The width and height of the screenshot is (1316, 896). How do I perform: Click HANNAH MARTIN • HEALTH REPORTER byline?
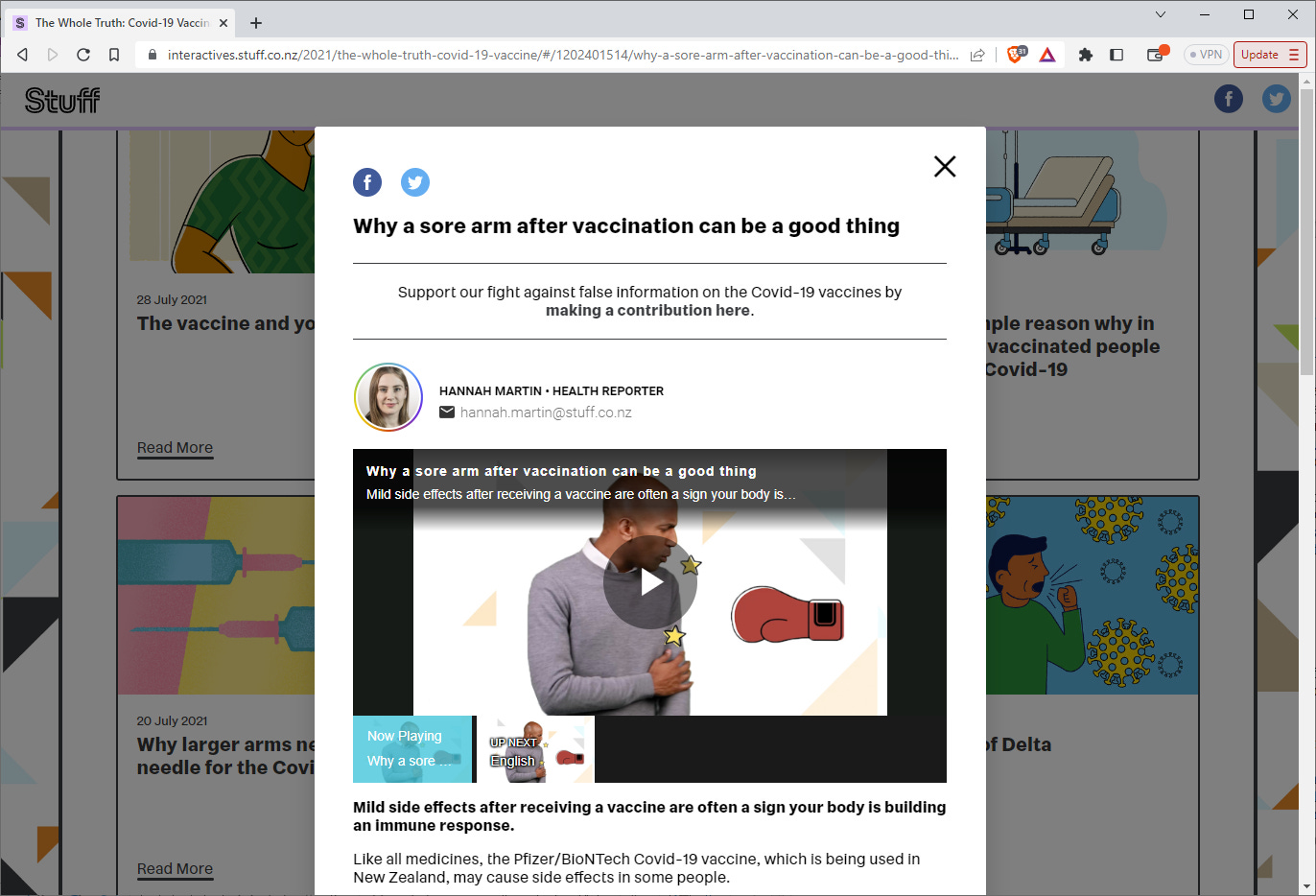pyautogui.click(x=552, y=391)
